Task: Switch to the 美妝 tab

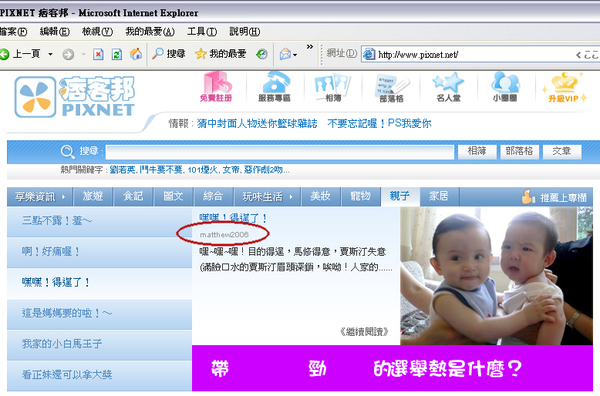Action: [320, 197]
